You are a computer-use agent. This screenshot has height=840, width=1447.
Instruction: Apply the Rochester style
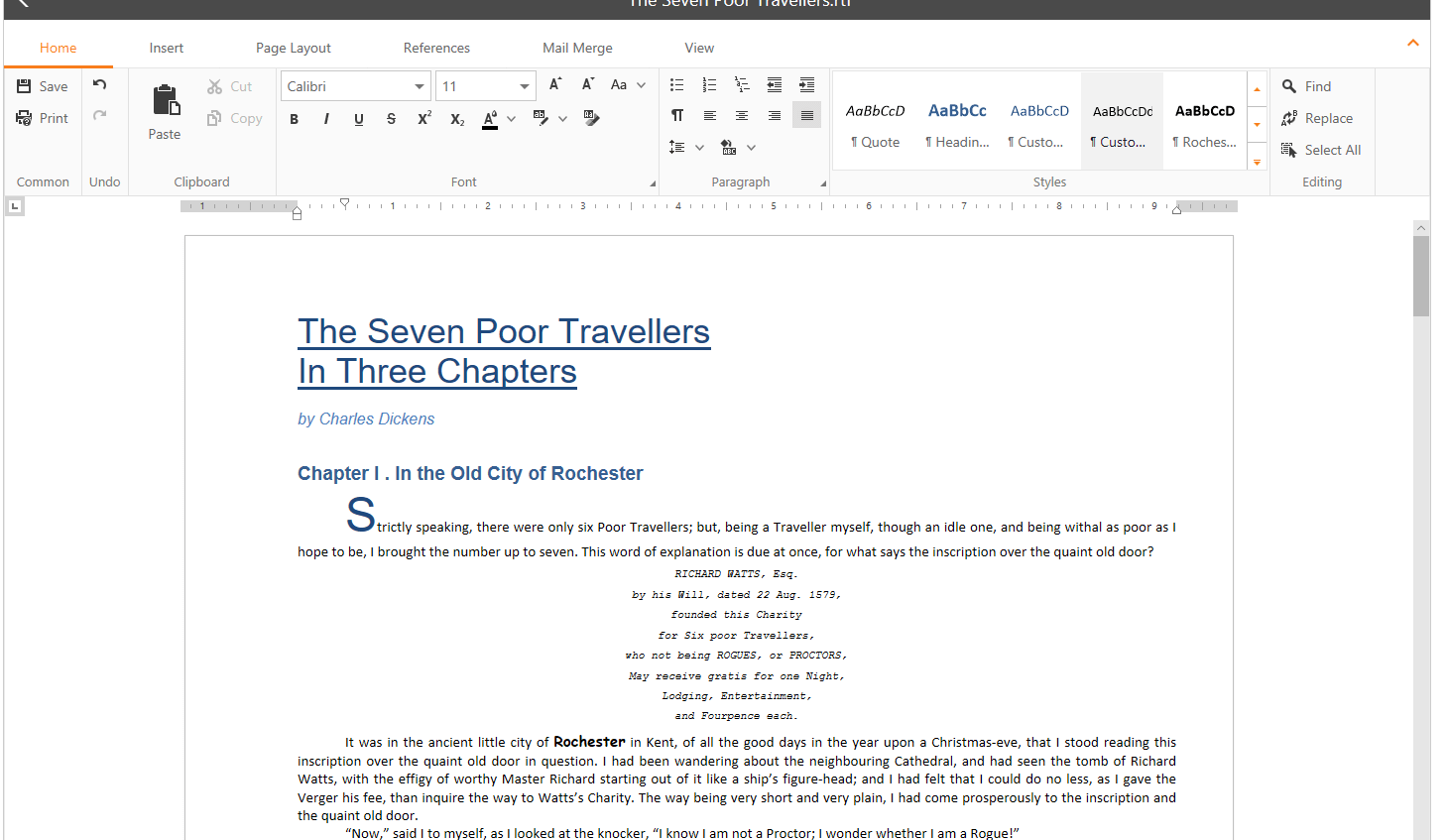coord(1204,121)
